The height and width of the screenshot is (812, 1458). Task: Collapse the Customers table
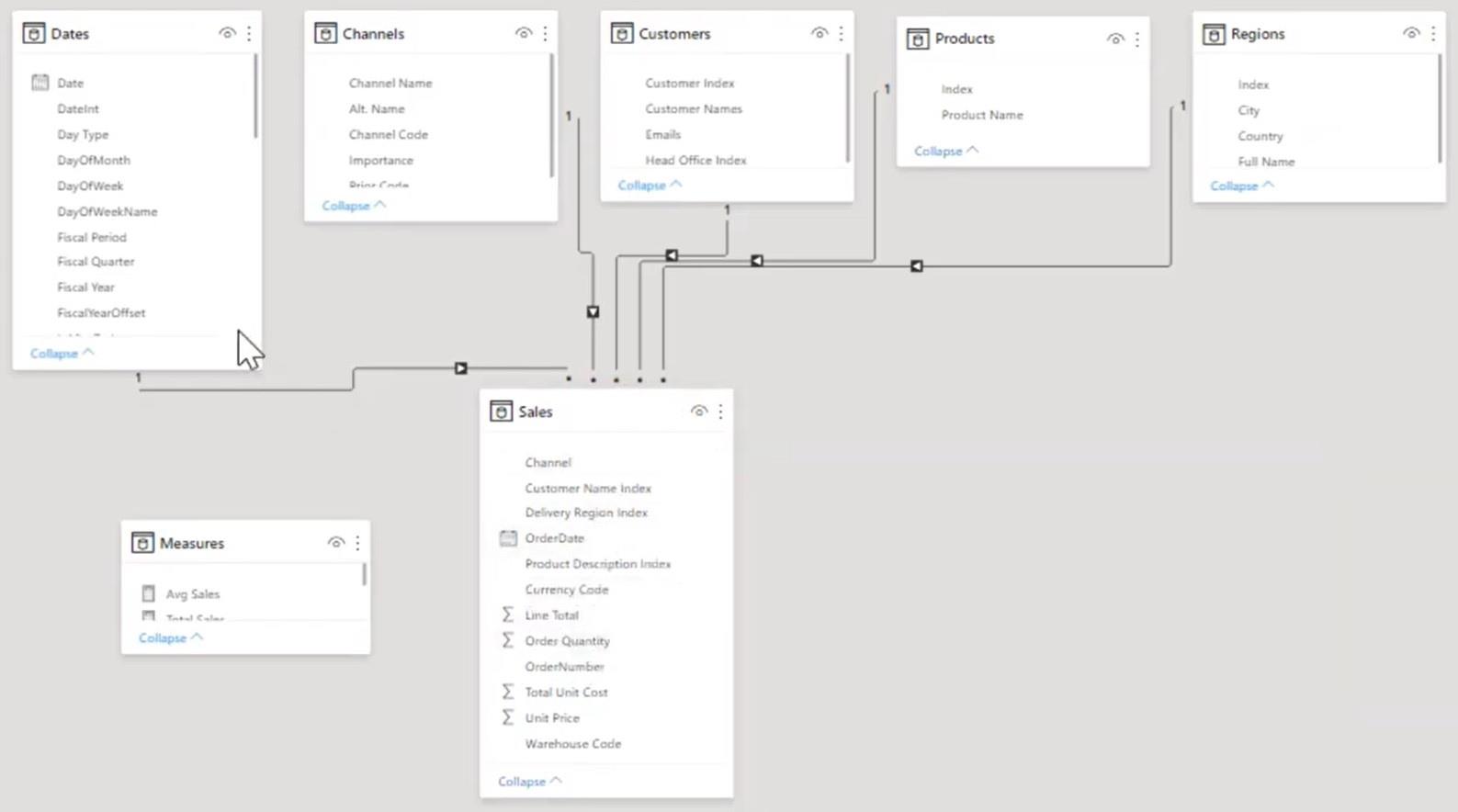tap(650, 185)
